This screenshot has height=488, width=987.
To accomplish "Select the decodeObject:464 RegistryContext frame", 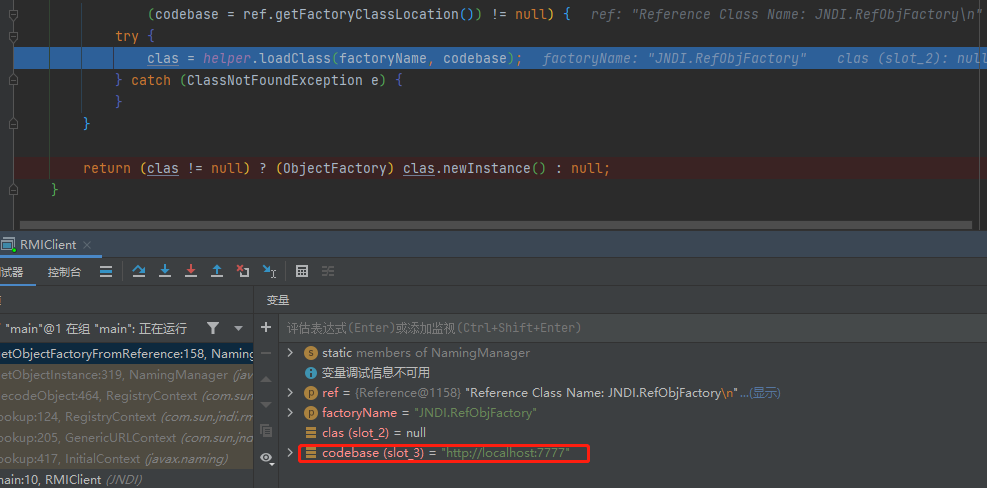I will 127,396.
